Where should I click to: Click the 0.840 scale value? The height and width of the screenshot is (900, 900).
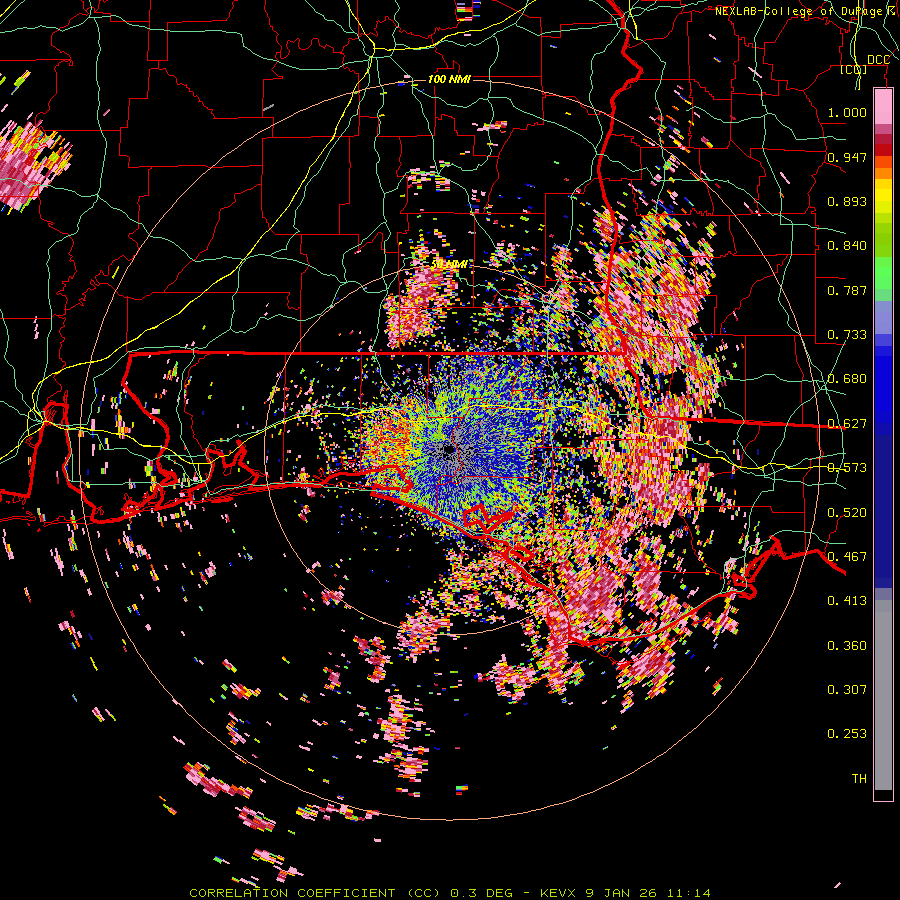click(x=847, y=246)
